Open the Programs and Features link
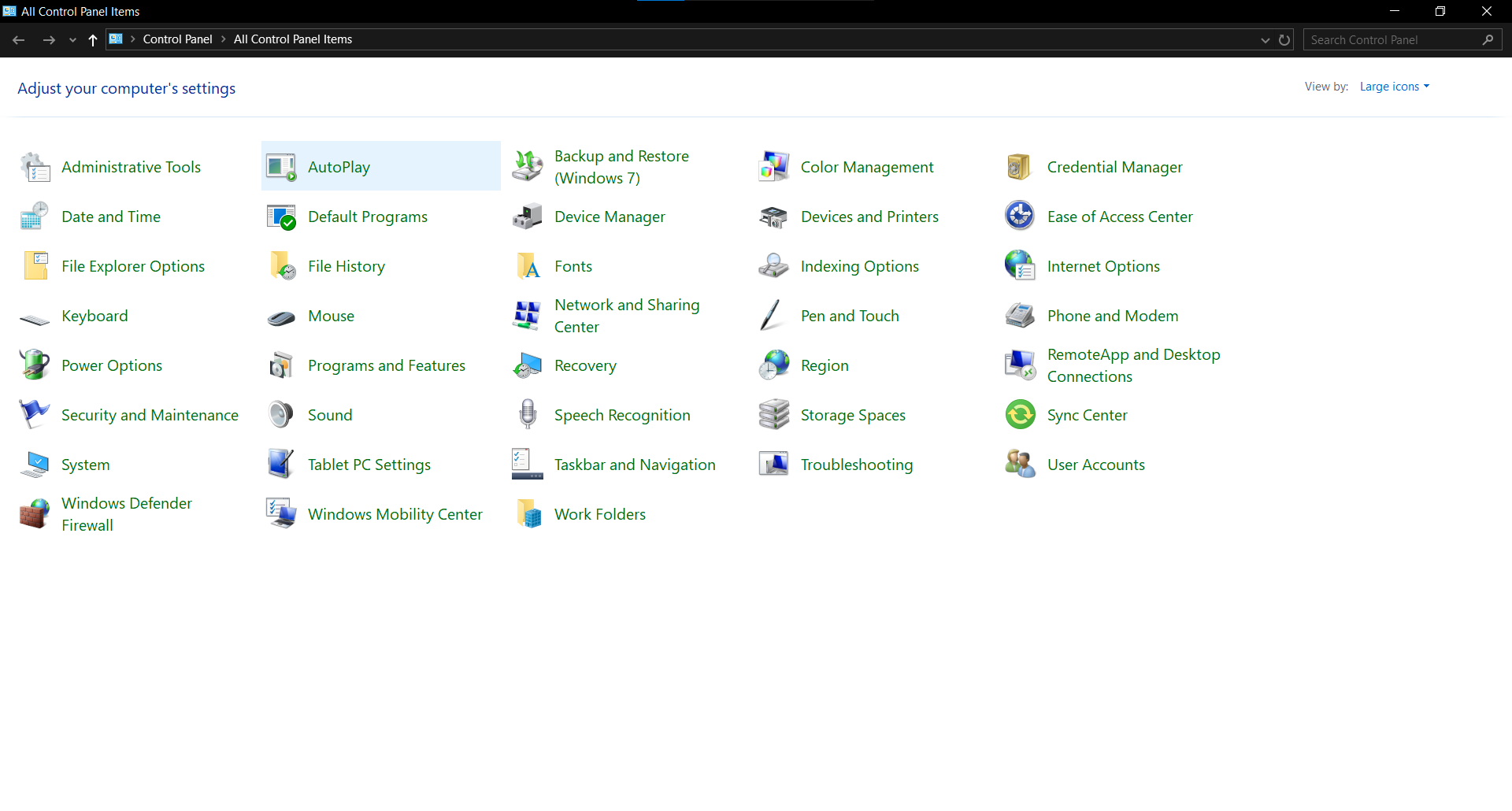Screen dimensions: 1512x811 coord(386,365)
